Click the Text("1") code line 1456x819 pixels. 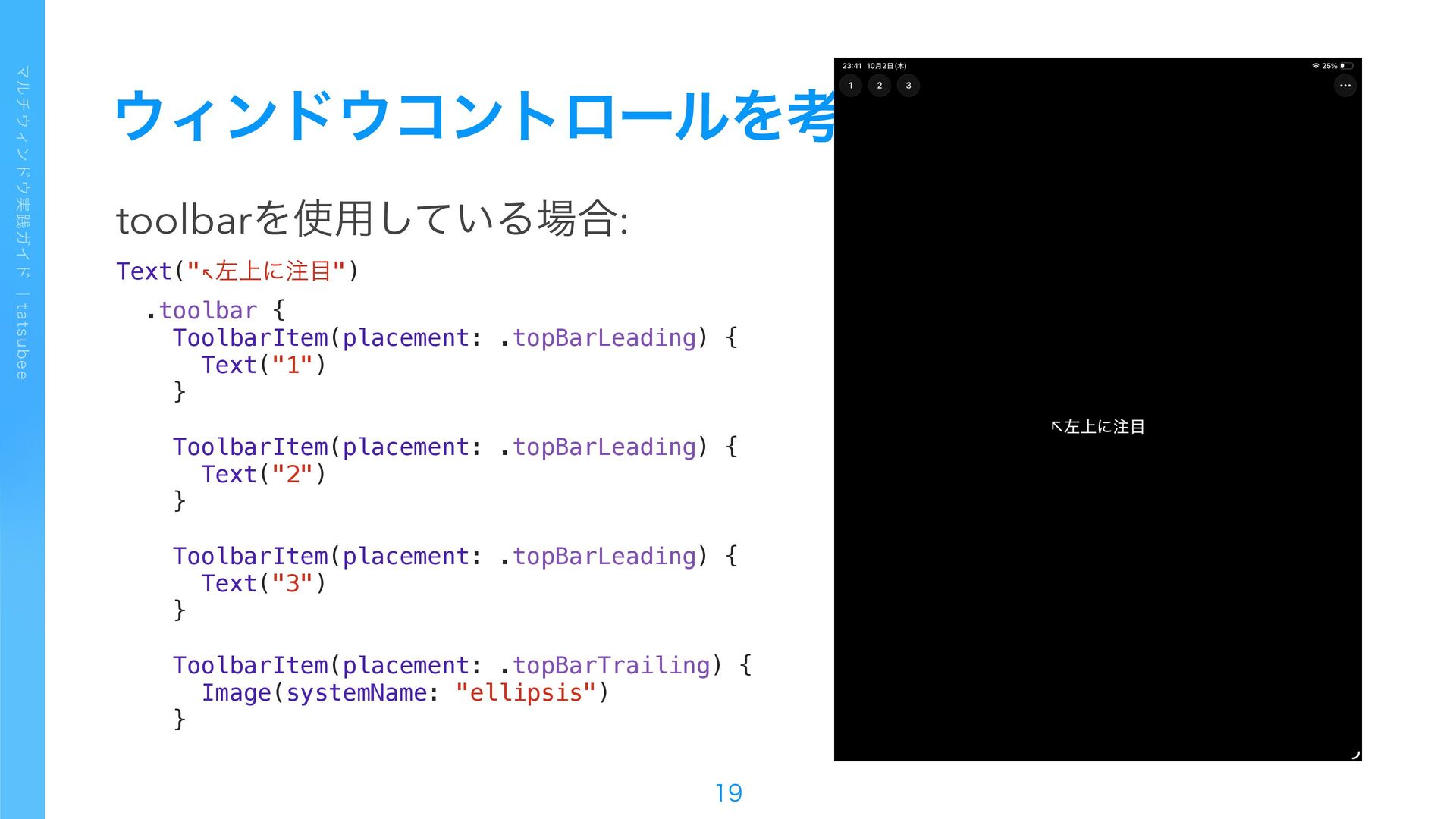pos(263,365)
